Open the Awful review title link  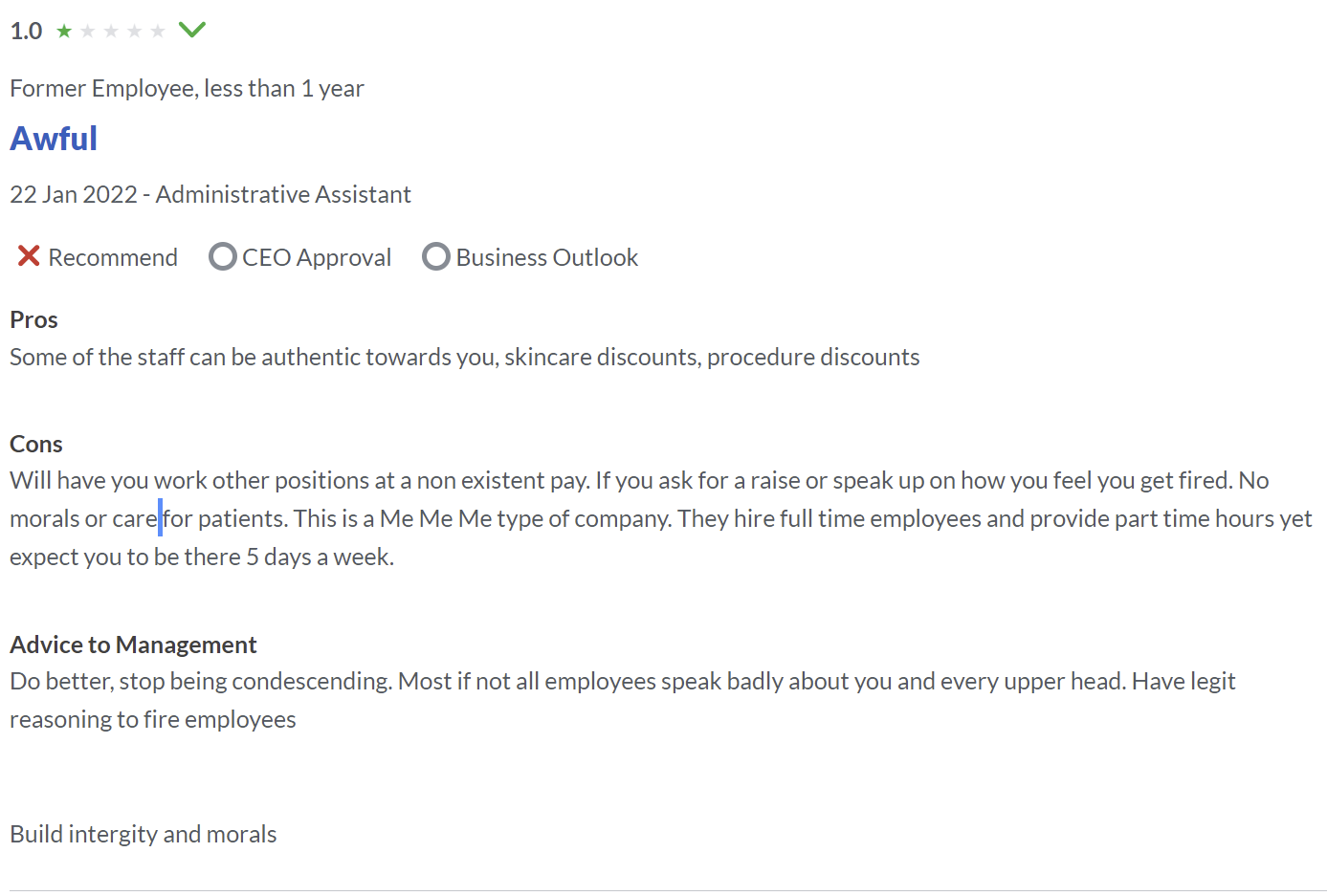(x=54, y=139)
